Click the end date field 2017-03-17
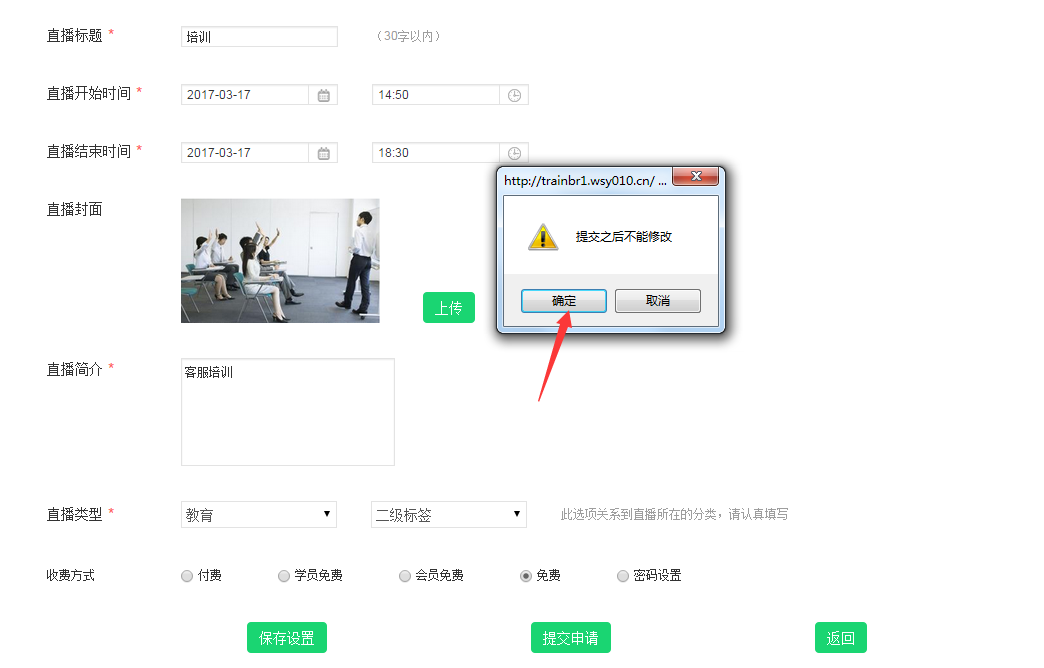1044x668 pixels. pyautogui.click(x=244, y=153)
